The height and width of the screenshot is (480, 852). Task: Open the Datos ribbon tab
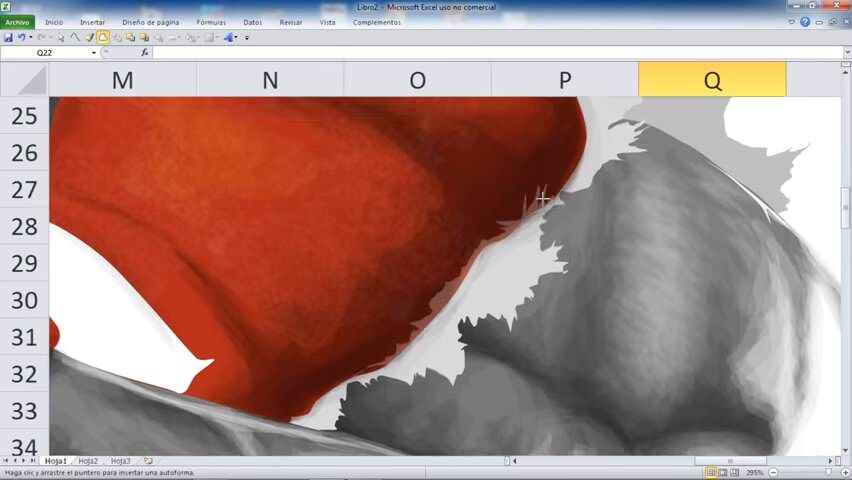tap(253, 22)
